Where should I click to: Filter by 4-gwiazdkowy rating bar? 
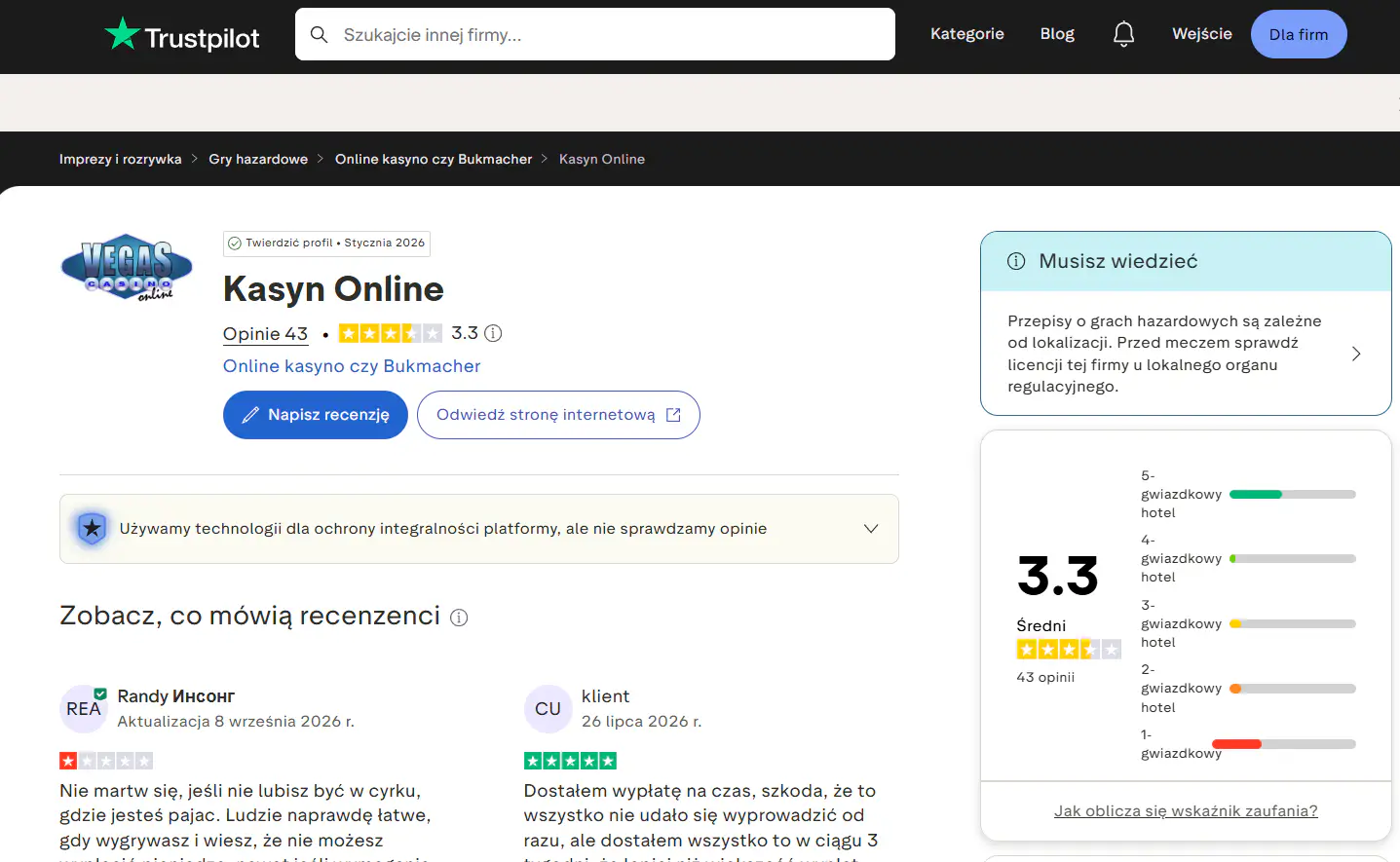(1293, 559)
